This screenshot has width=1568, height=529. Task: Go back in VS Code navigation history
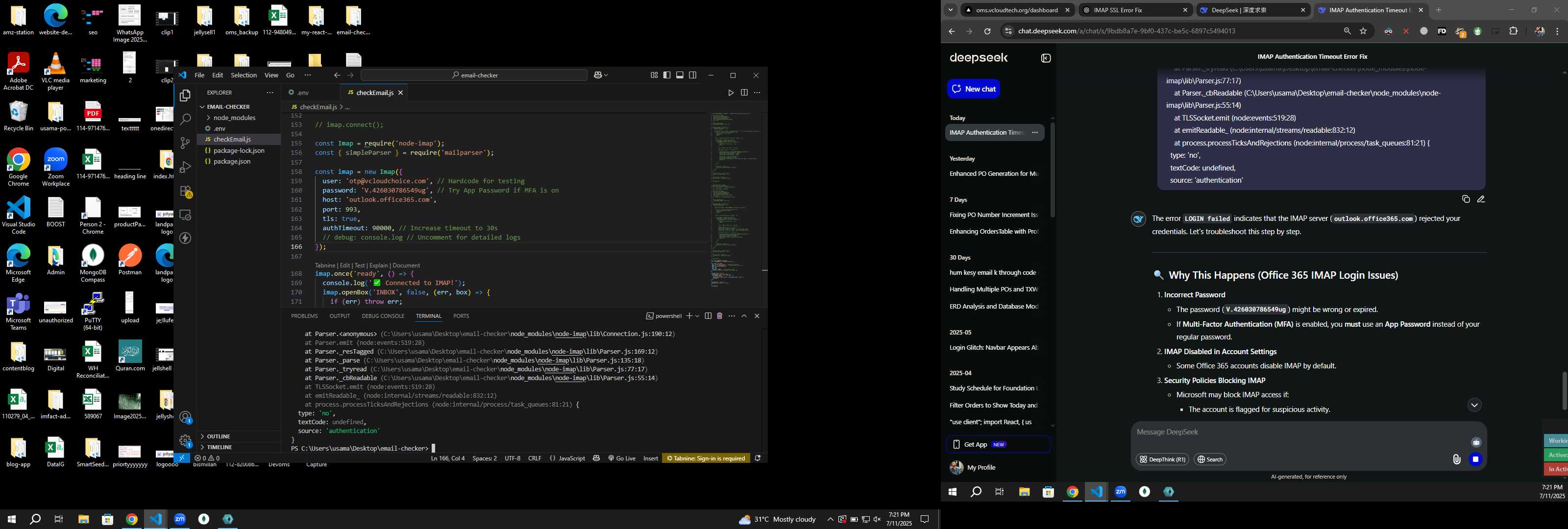click(337, 75)
